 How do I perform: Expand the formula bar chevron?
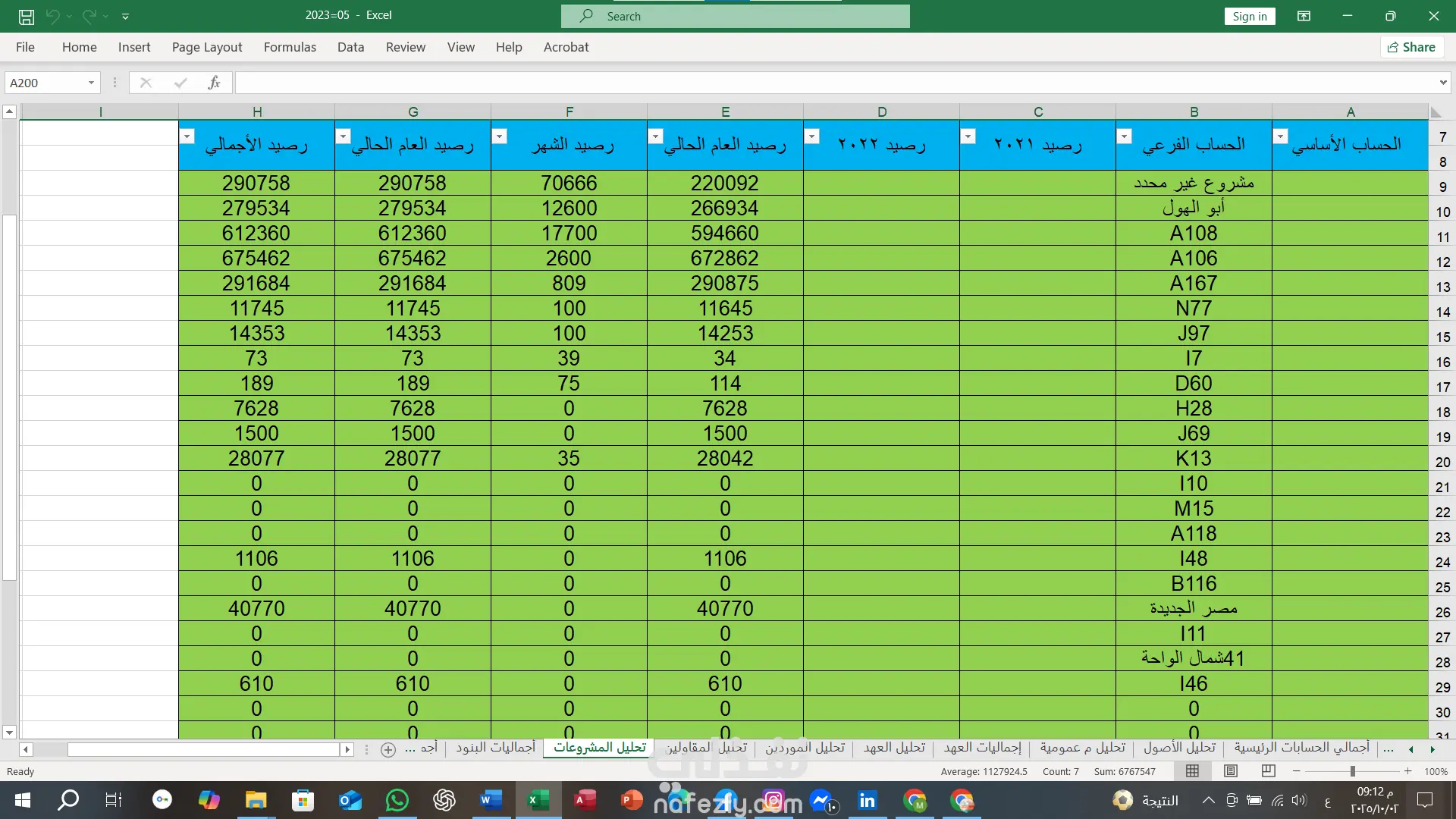point(1442,83)
